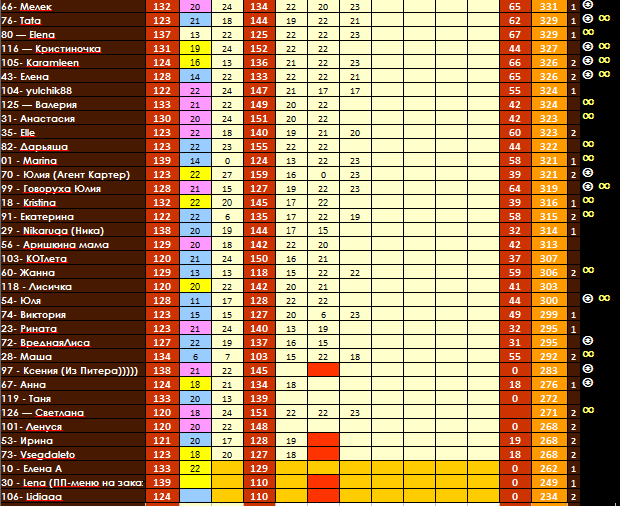Click the smiley icon in the Marina row
The height and width of the screenshot is (506, 620).
pos(586,160)
